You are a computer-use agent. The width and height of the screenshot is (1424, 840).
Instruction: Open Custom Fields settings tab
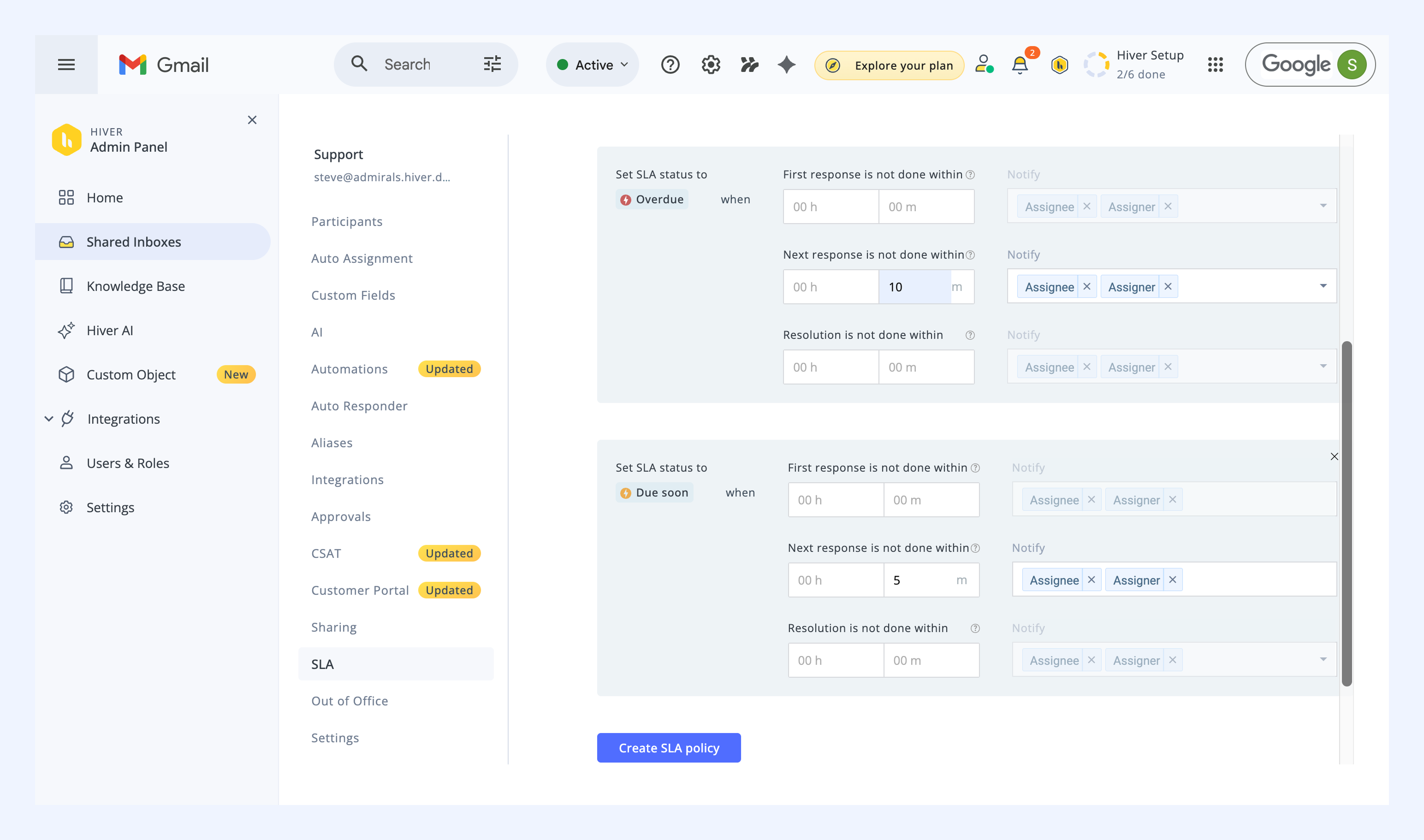353,295
